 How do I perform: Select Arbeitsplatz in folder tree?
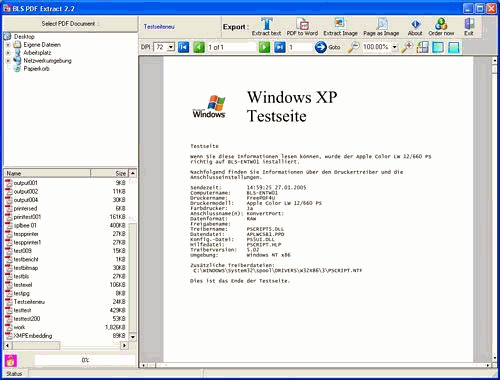37,53
